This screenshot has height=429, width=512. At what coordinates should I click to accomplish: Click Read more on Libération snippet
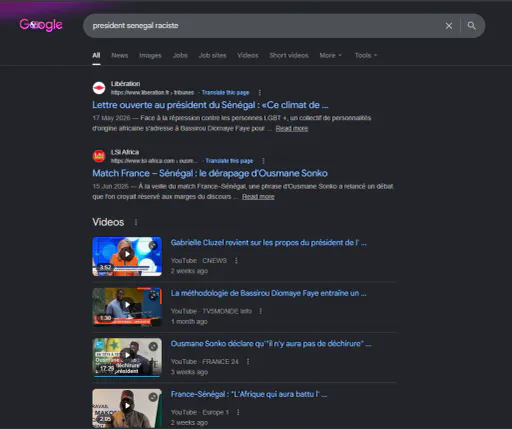(x=292, y=128)
